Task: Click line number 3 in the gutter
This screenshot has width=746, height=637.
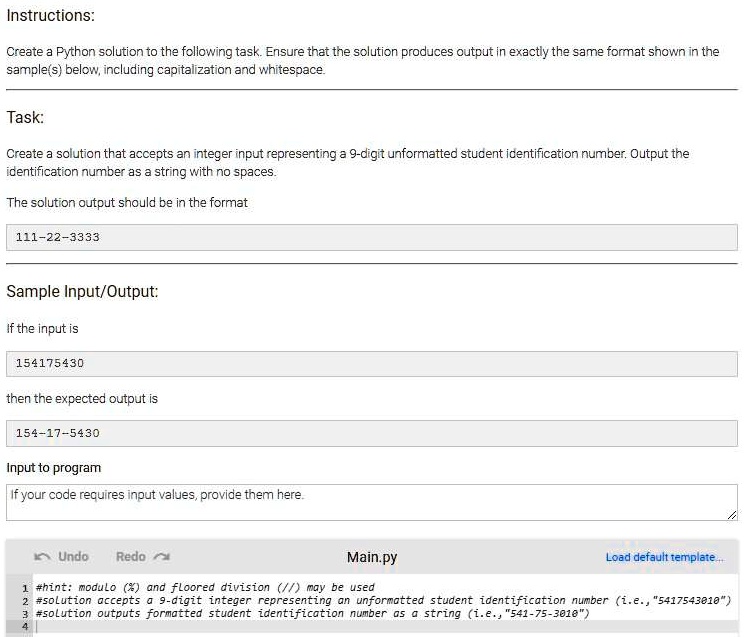Action: click(24, 613)
